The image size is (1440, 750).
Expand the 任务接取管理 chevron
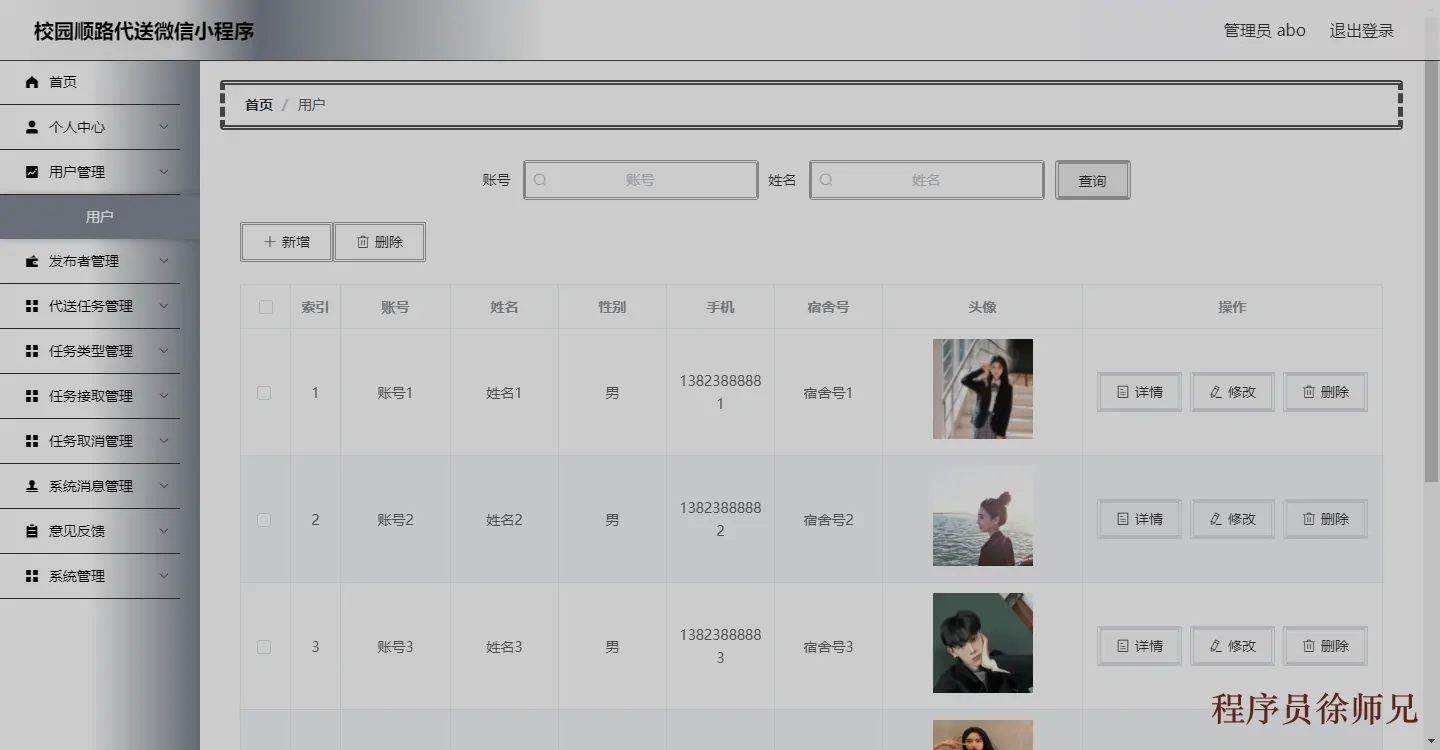click(164, 396)
